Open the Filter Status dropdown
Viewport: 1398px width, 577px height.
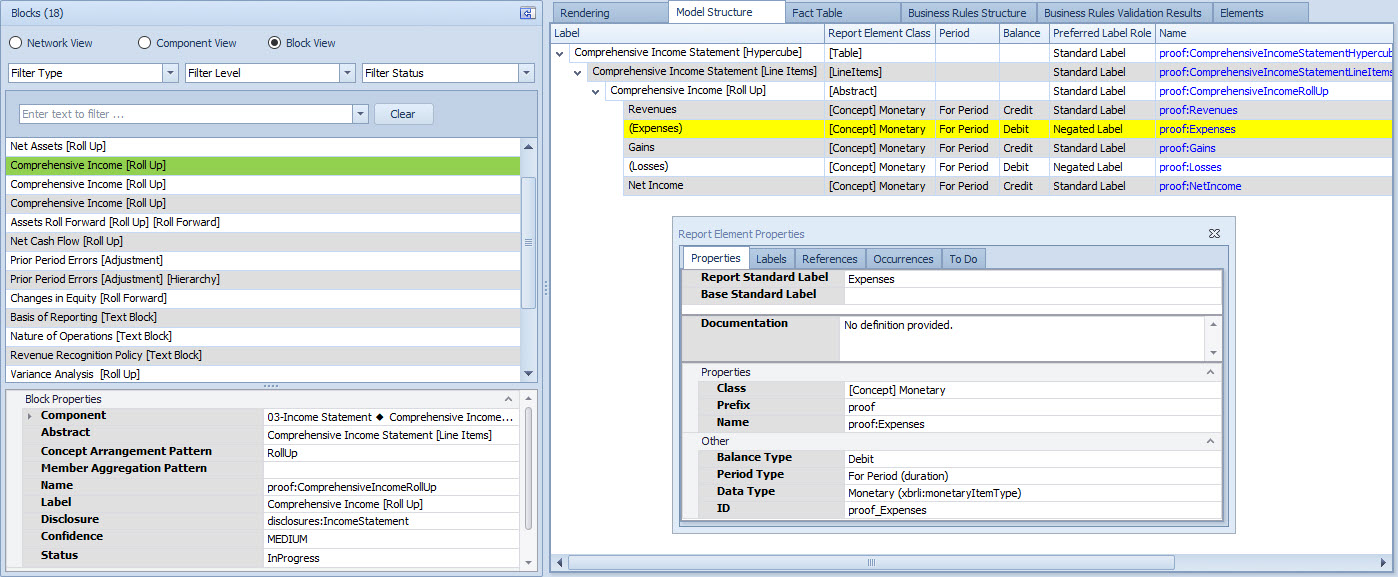click(x=526, y=73)
